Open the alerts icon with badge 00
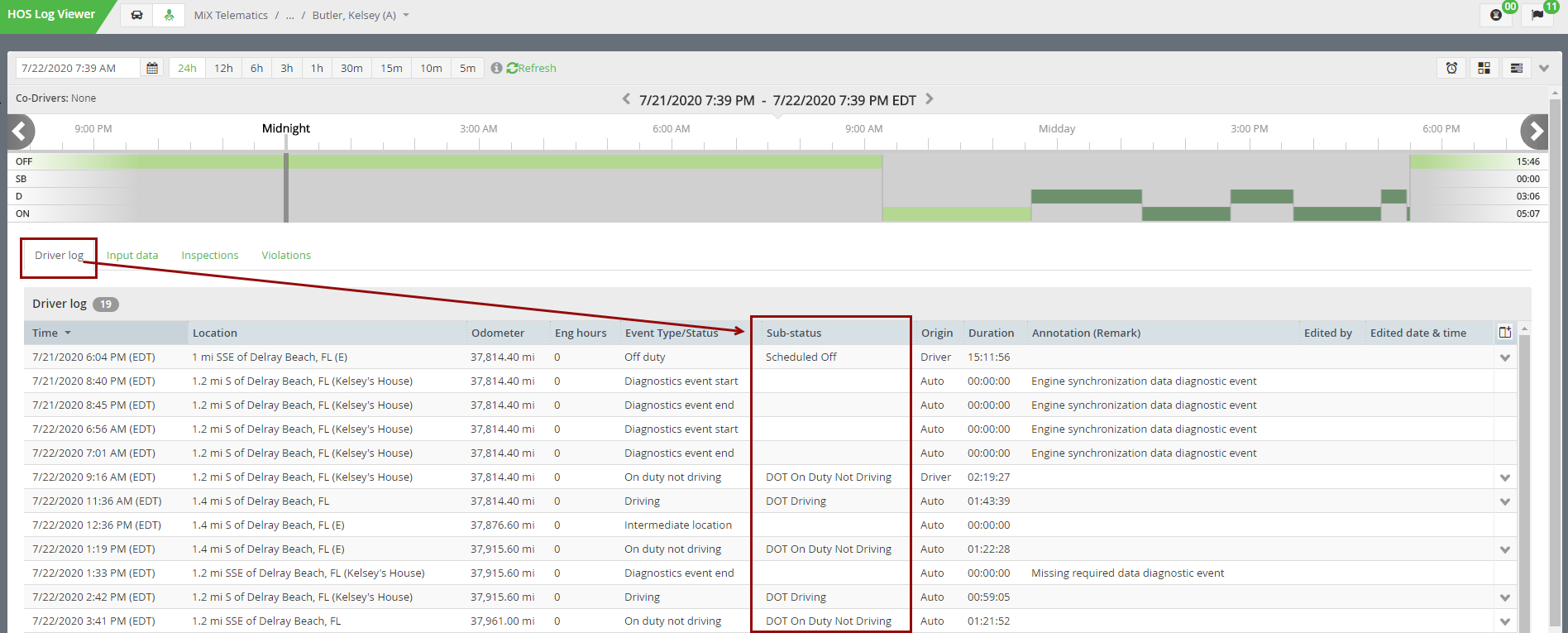The height and width of the screenshot is (633, 1568). click(1496, 15)
